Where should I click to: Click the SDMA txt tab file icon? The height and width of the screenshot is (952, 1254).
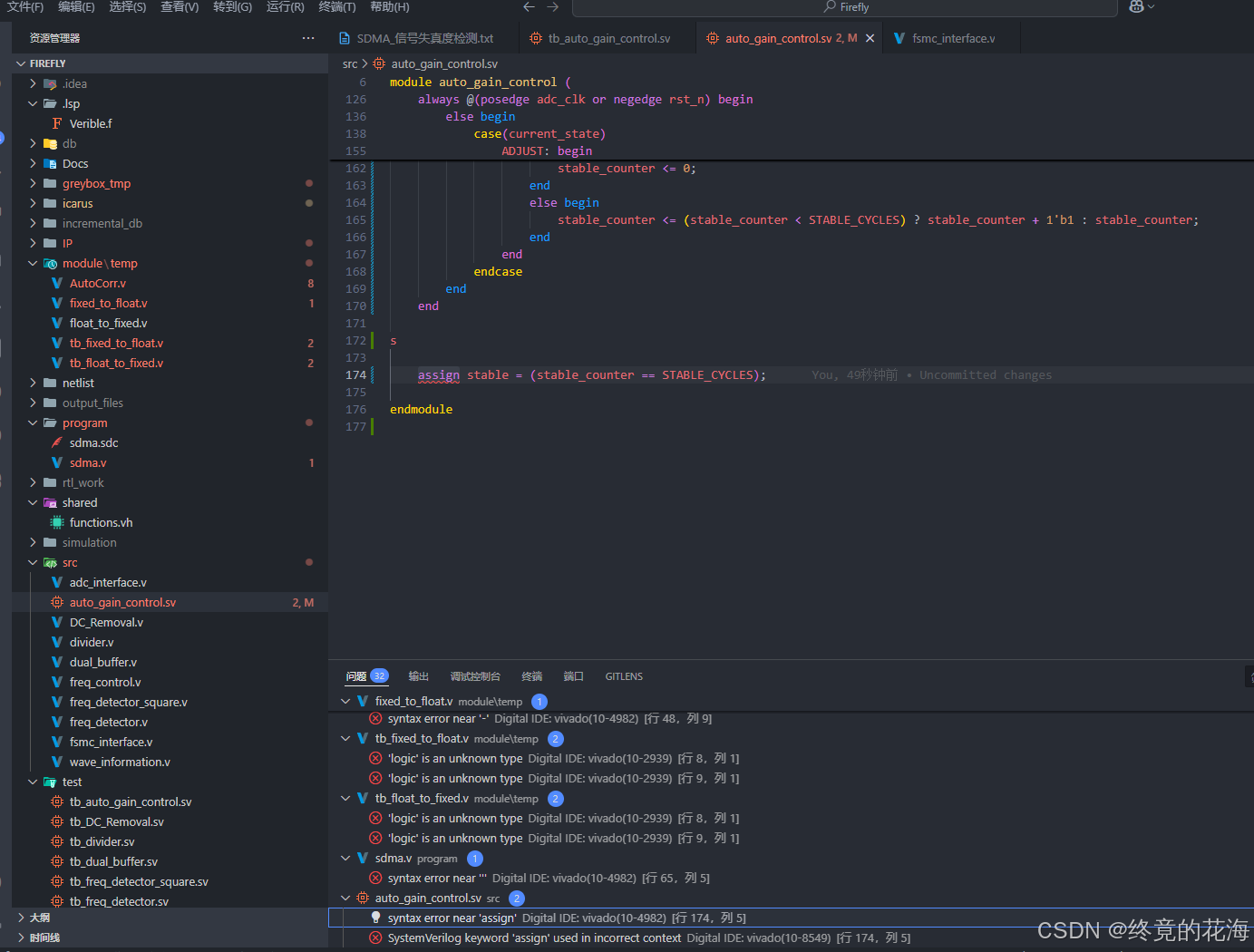point(345,38)
